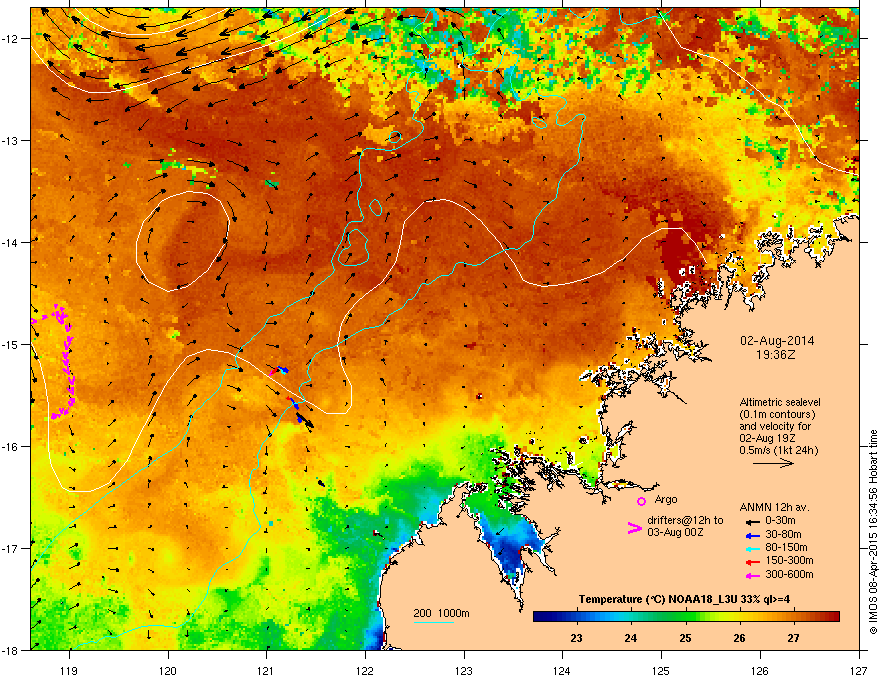This screenshot has height=680, width=880.
Task: Click the '03-Aug 00Z' legend text
Action: click(675, 532)
